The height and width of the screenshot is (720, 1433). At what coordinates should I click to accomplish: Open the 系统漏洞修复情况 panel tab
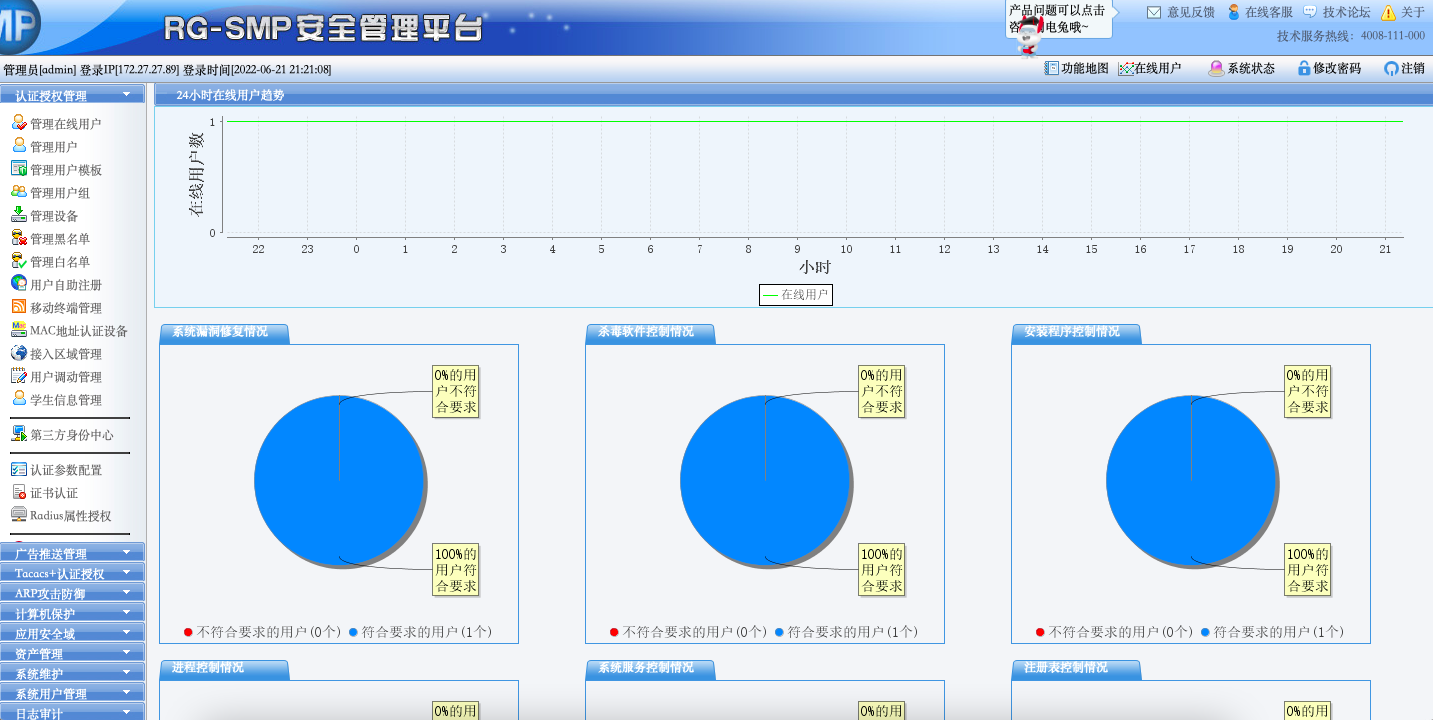click(220, 332)
